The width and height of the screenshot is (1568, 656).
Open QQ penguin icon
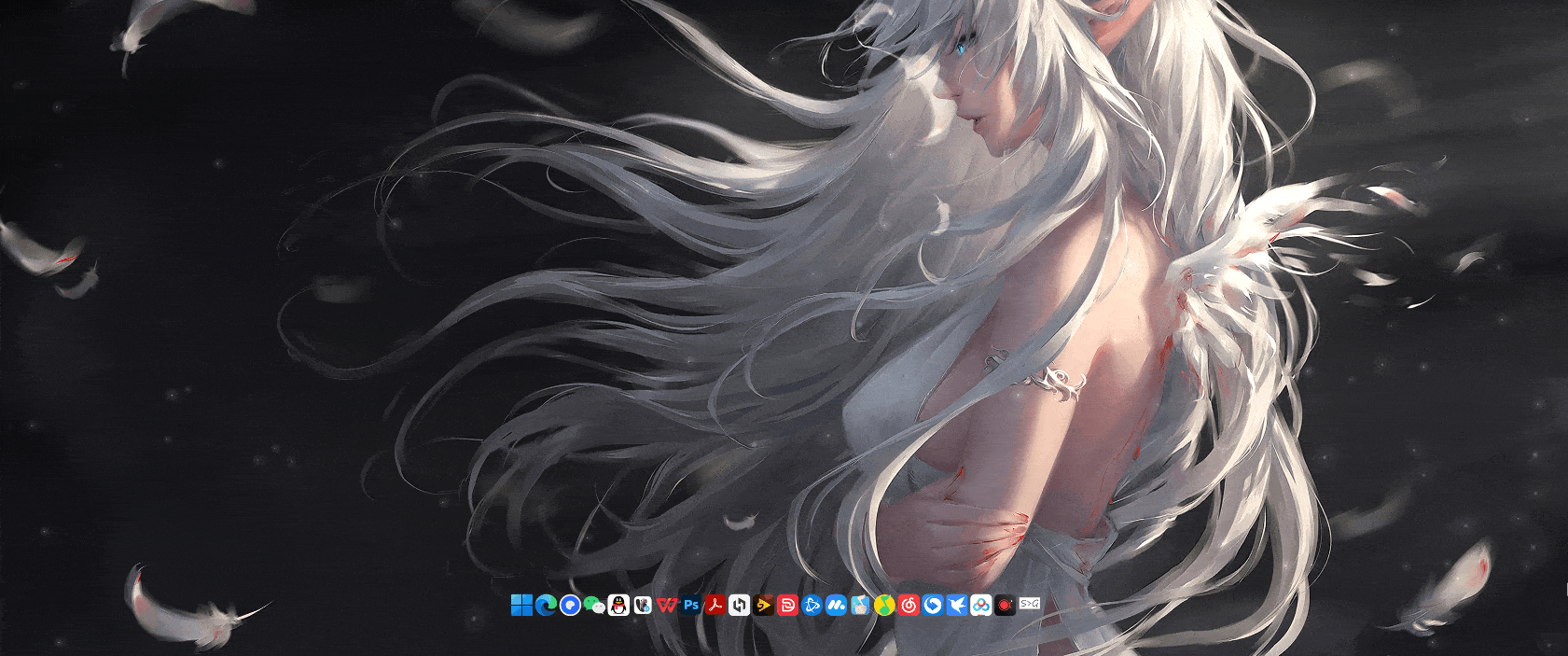(x=618, y=605)
